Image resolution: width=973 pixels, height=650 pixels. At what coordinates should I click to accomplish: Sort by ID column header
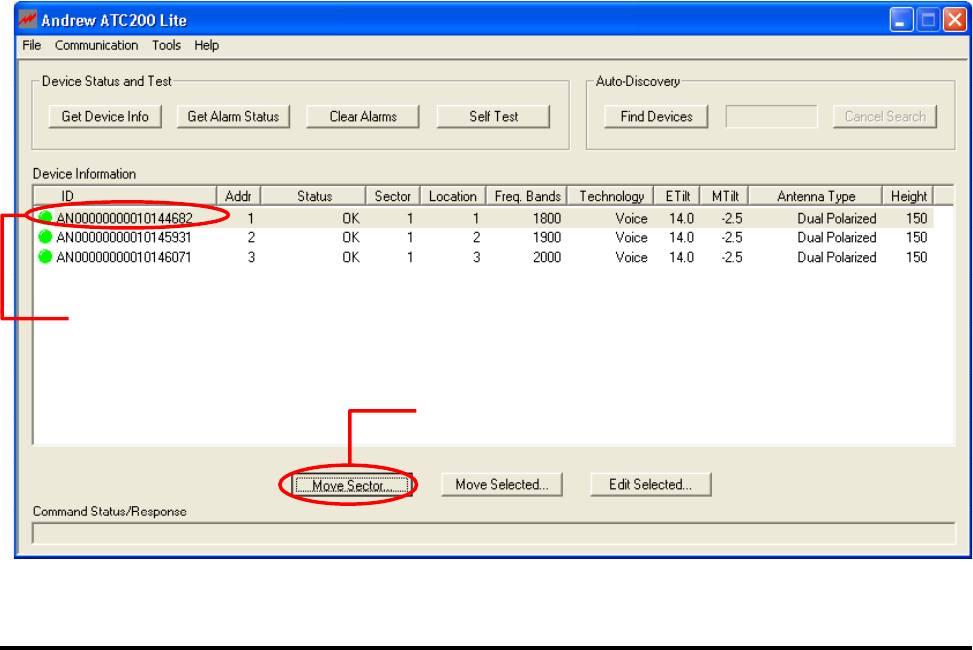(x=125, y=196)
